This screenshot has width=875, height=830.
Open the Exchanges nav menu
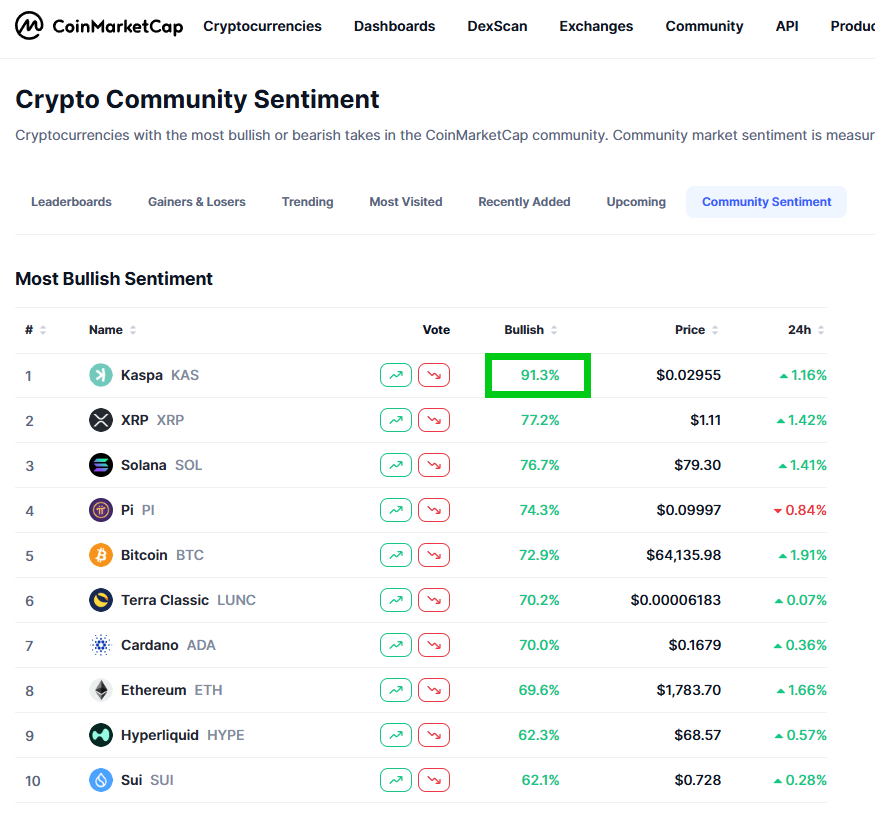596,26
